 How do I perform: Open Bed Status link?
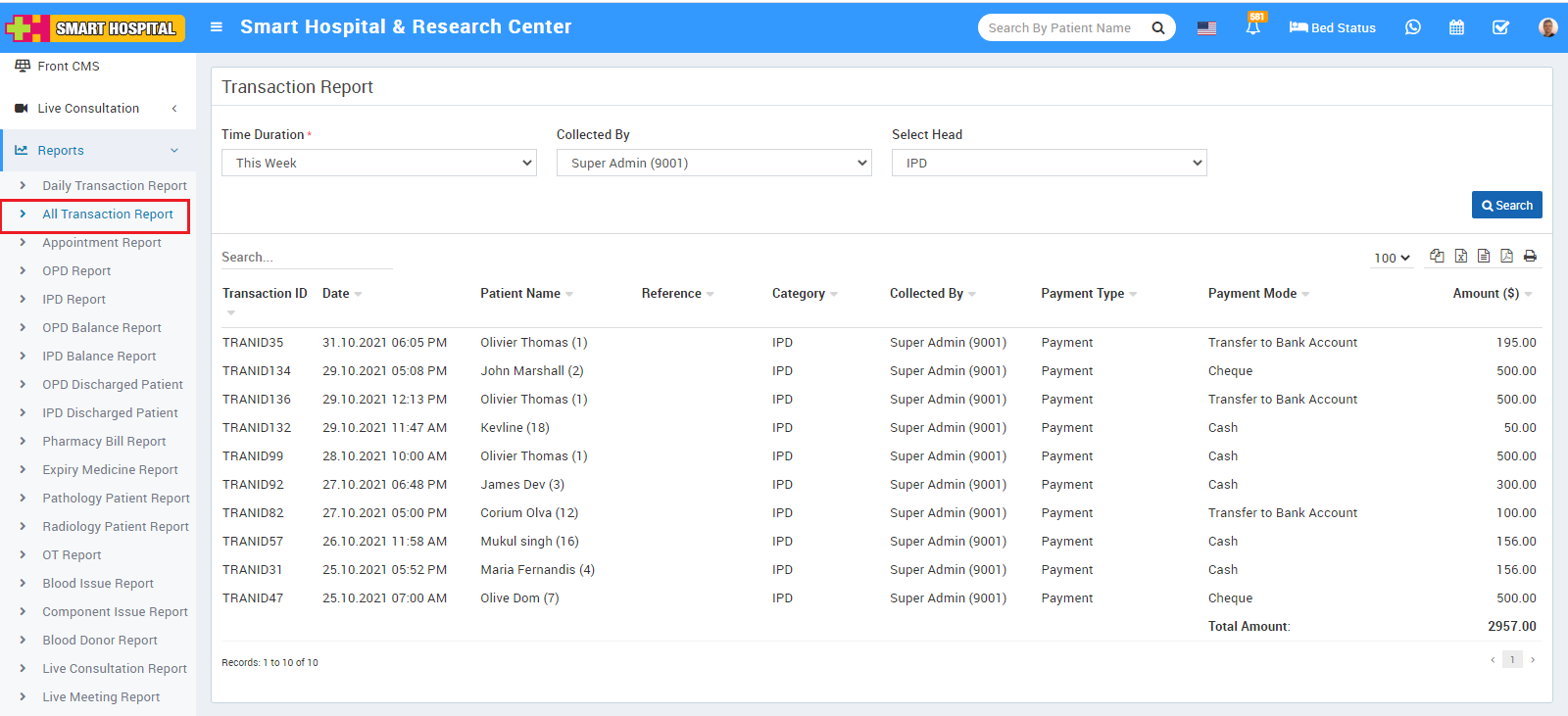point(1333,27)
